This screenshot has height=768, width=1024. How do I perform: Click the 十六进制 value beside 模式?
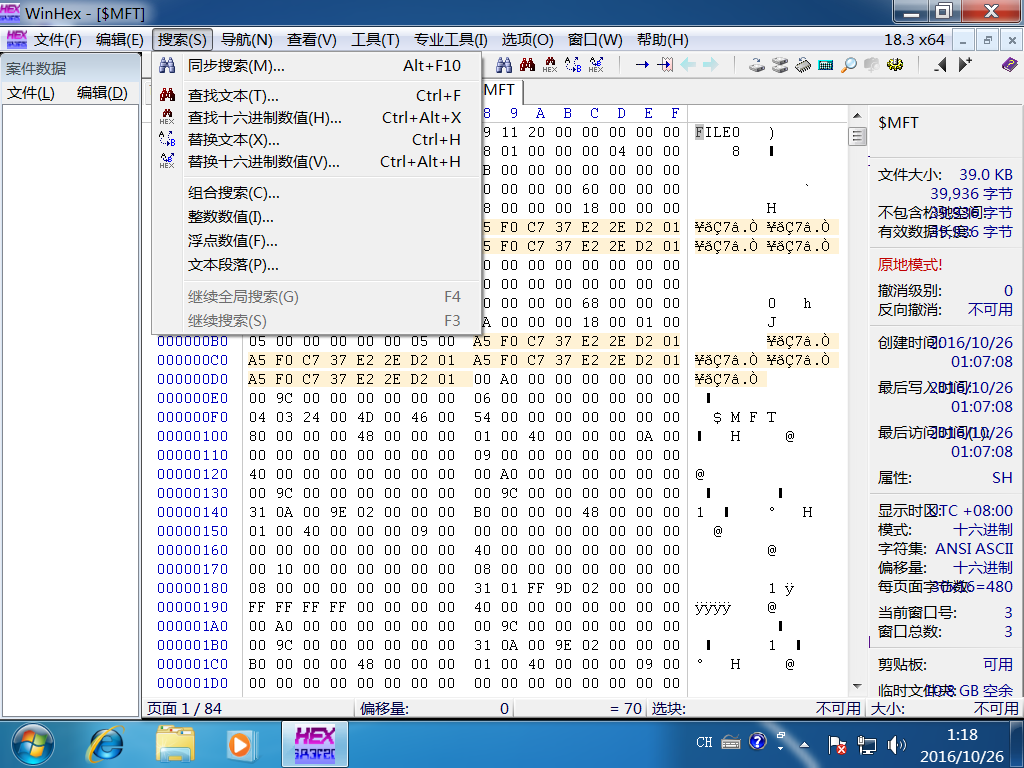[x=983, y=530]
